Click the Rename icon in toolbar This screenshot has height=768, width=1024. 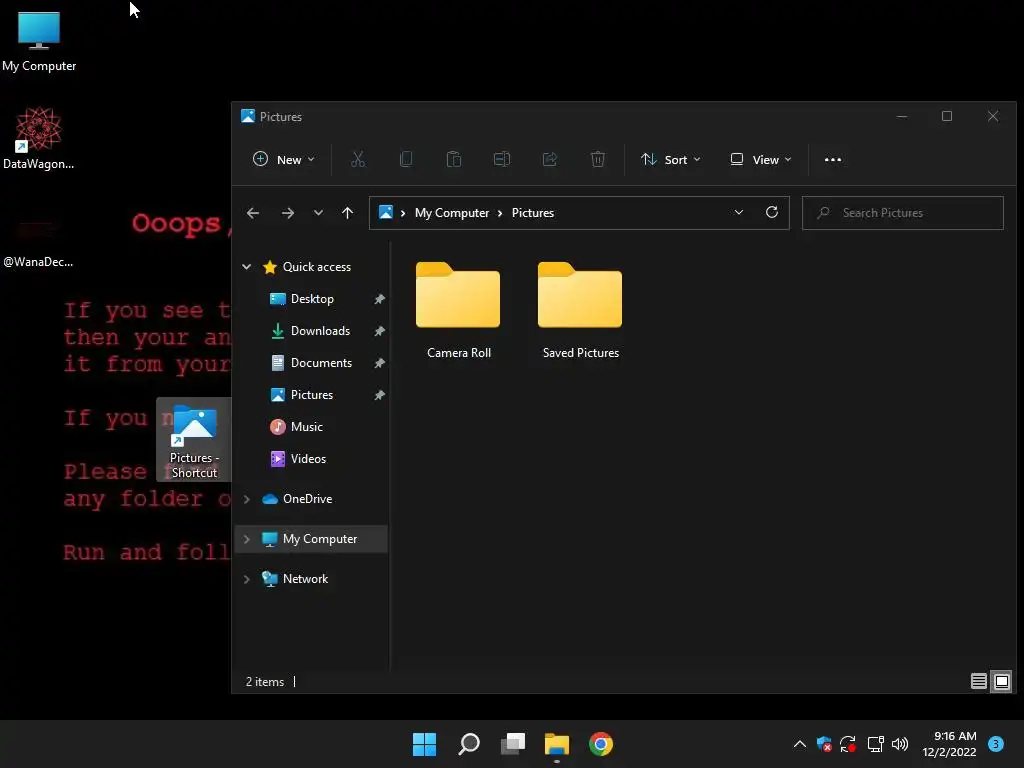coord(502,159)
